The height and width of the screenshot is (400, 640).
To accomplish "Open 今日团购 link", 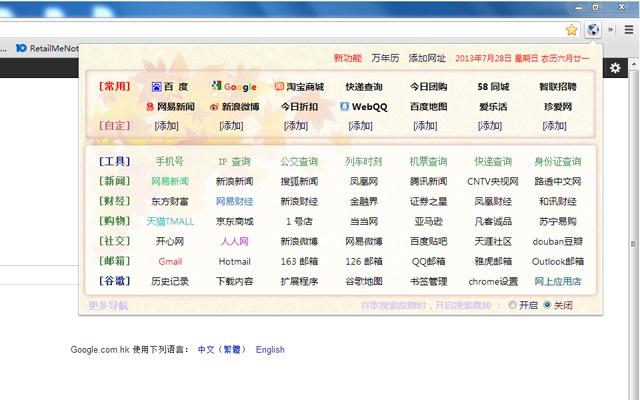I will 428,87.
